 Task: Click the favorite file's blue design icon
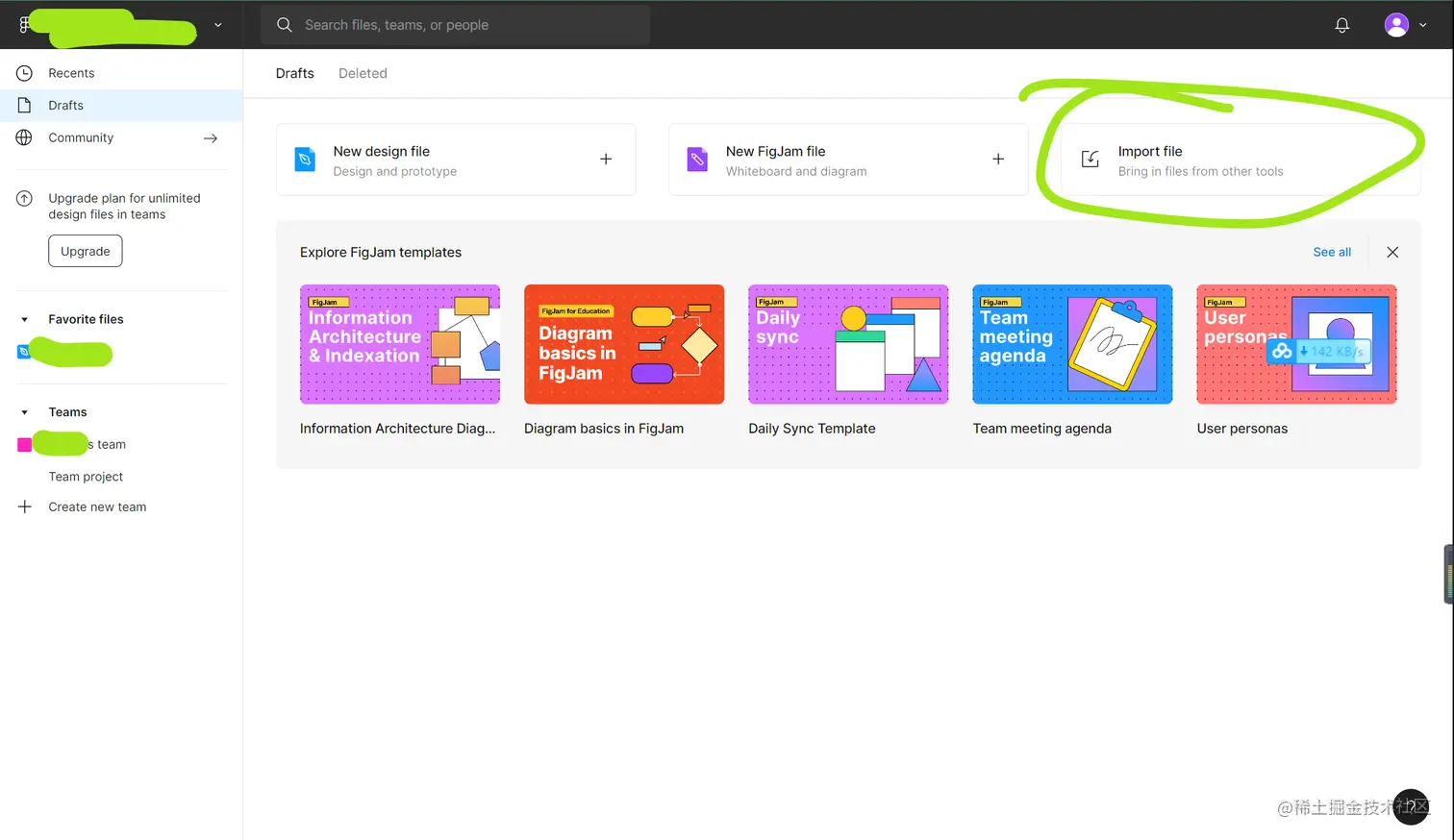click(x=24, y=352)
